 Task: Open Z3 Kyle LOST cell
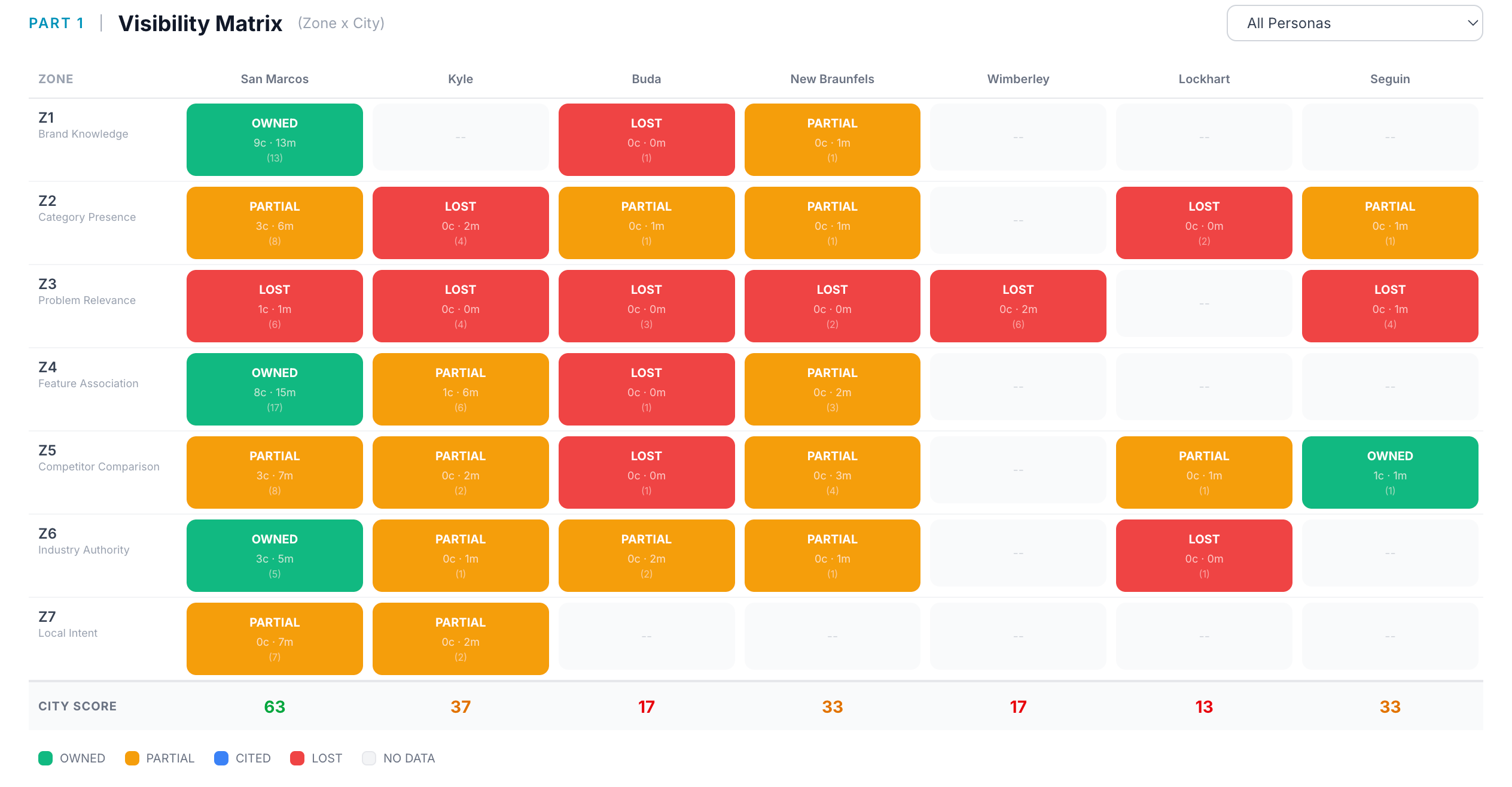[461, 306]
